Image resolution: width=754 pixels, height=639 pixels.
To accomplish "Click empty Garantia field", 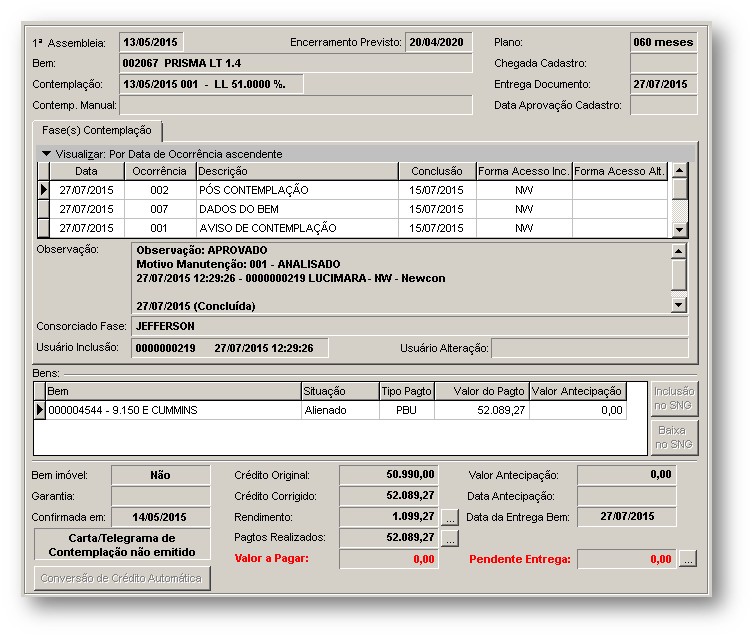I will pyautogui.click(x=161, y=496).
